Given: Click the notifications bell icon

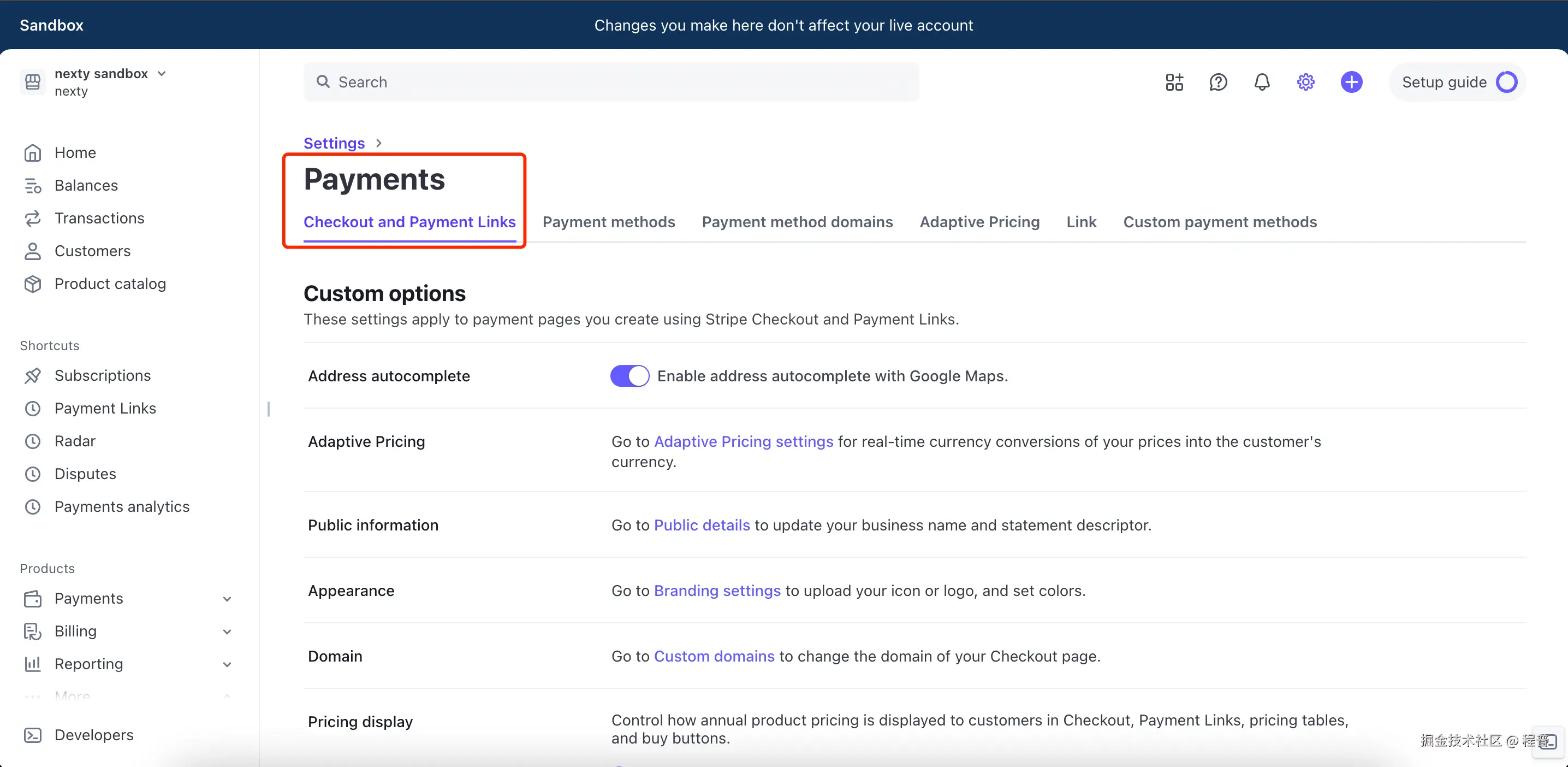Looking at the screenshot, I should 1262,81.
